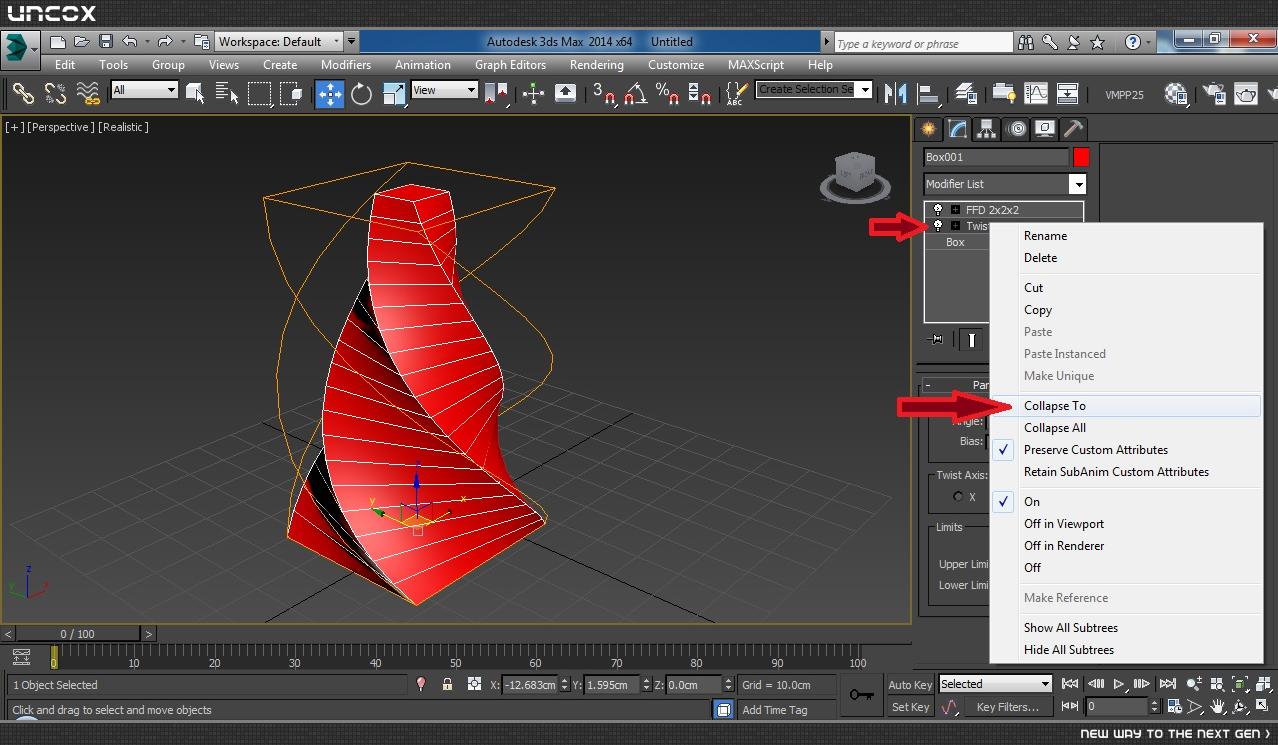The width and height of the screenshot is (1278, 745).
Task: Jump to the Go to End button
Action: (x=1167, y=684)
